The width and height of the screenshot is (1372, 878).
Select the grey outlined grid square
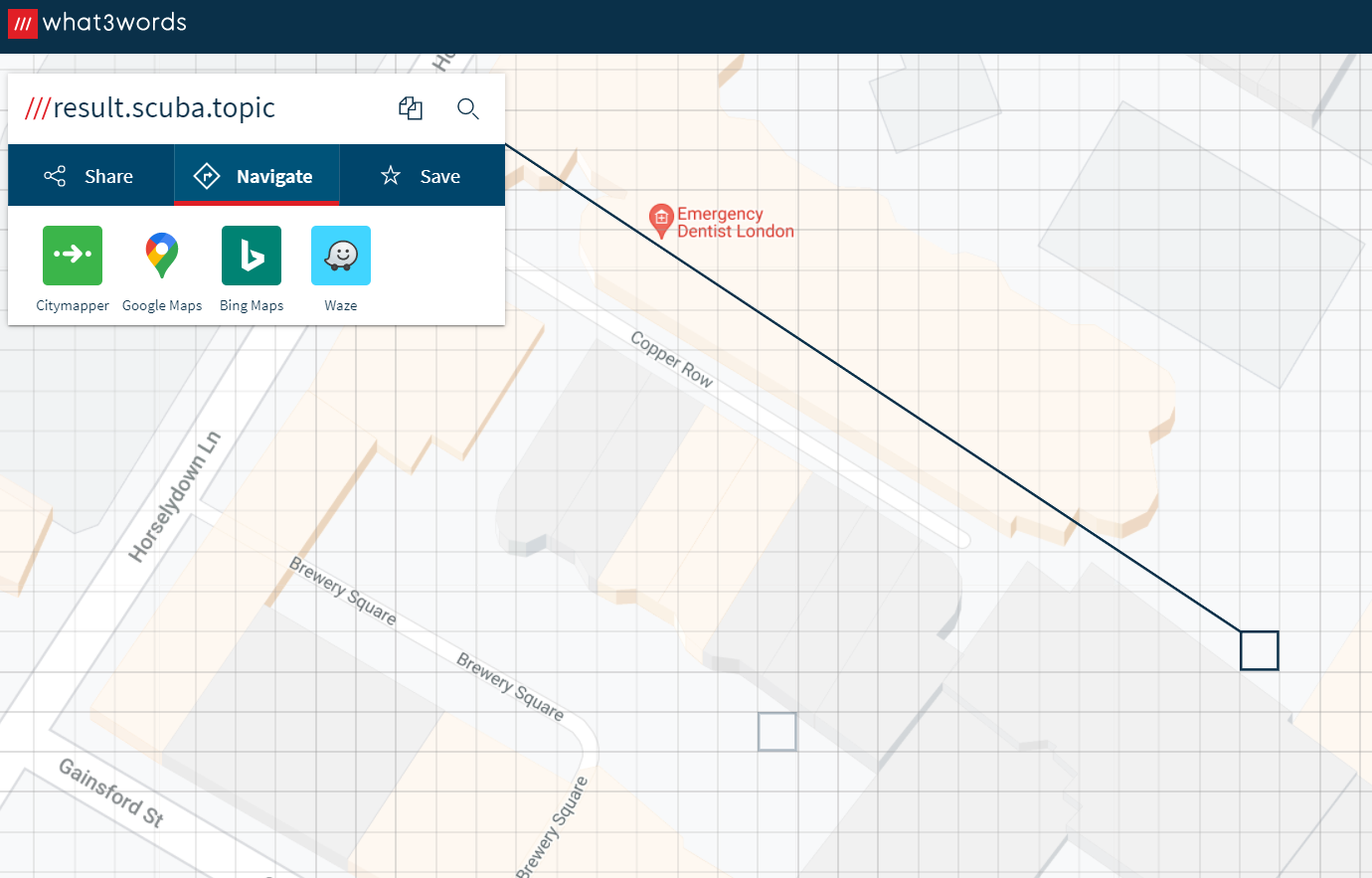coord(777,732)
